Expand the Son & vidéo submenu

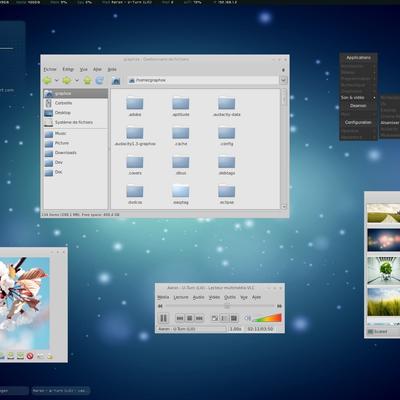pyautogui.click(x=358, y=98)
